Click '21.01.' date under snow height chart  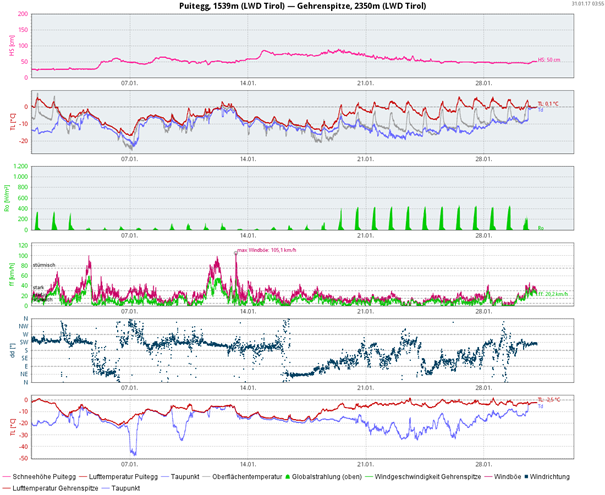pyautogui.click(x=365, y=83)
